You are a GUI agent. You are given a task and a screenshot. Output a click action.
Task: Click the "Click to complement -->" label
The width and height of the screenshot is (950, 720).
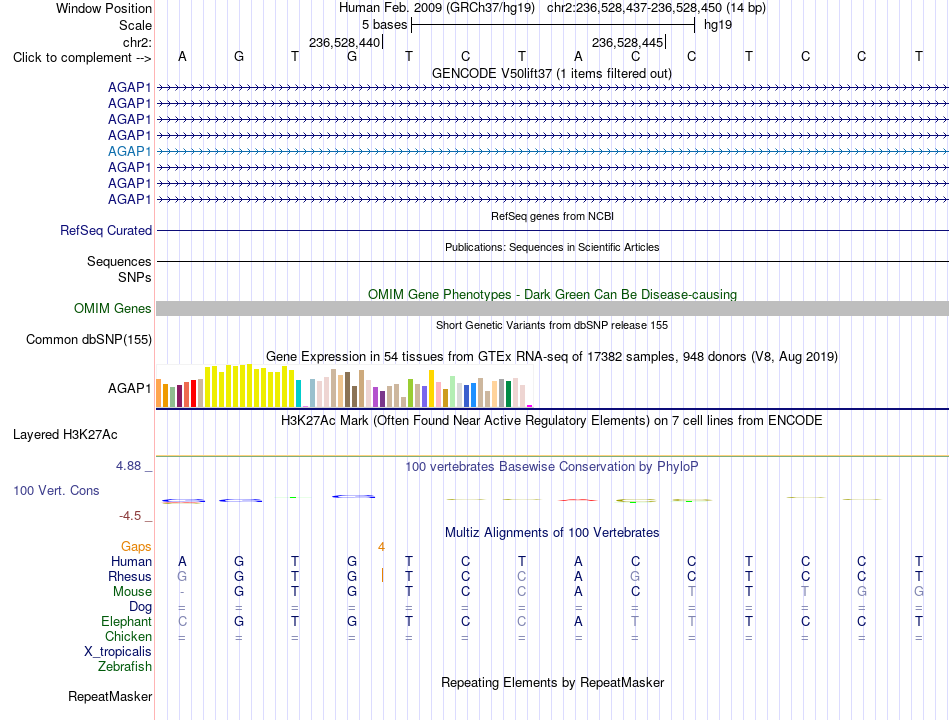point(82,58)
